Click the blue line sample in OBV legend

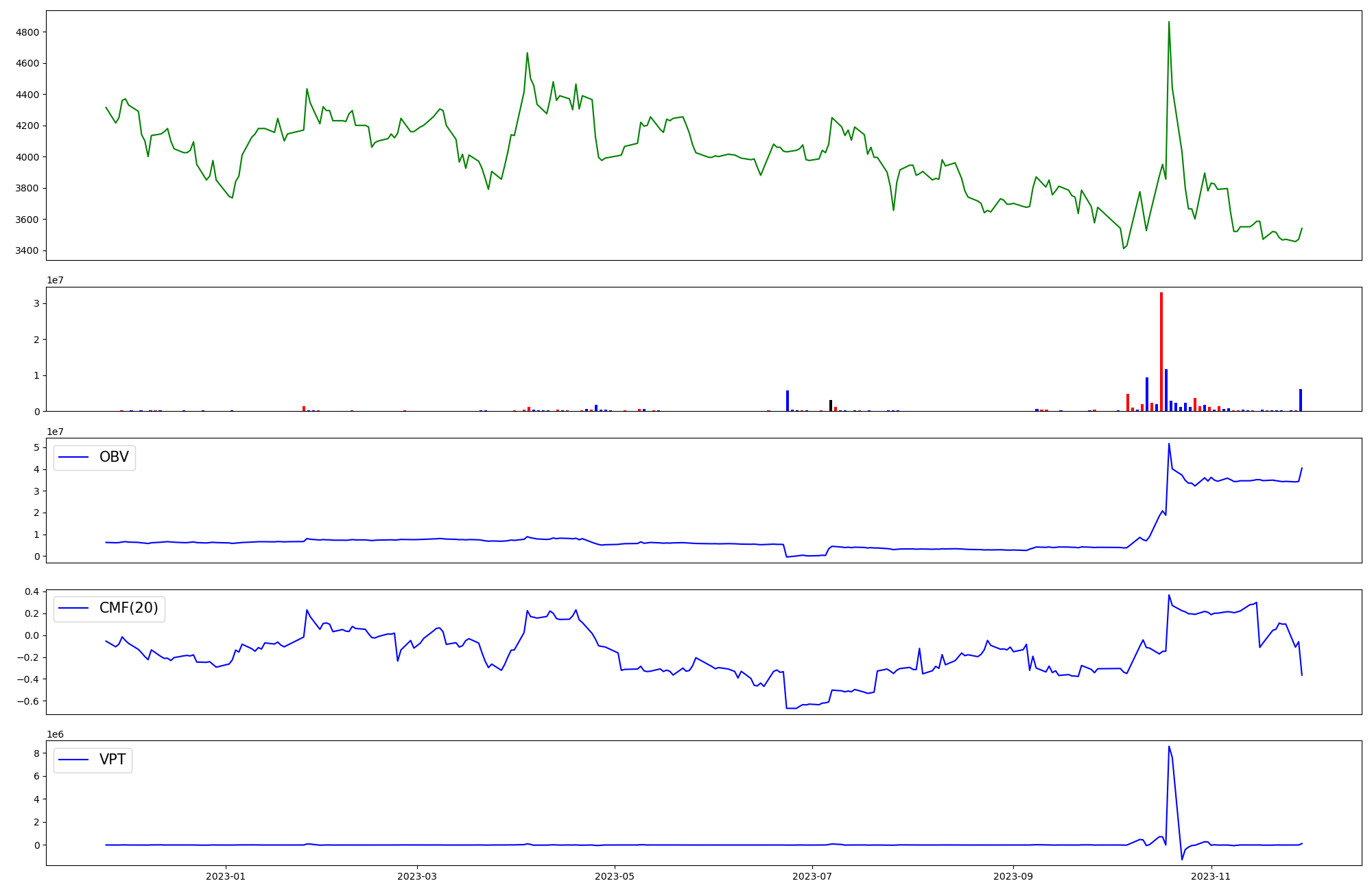pos(74,457)
